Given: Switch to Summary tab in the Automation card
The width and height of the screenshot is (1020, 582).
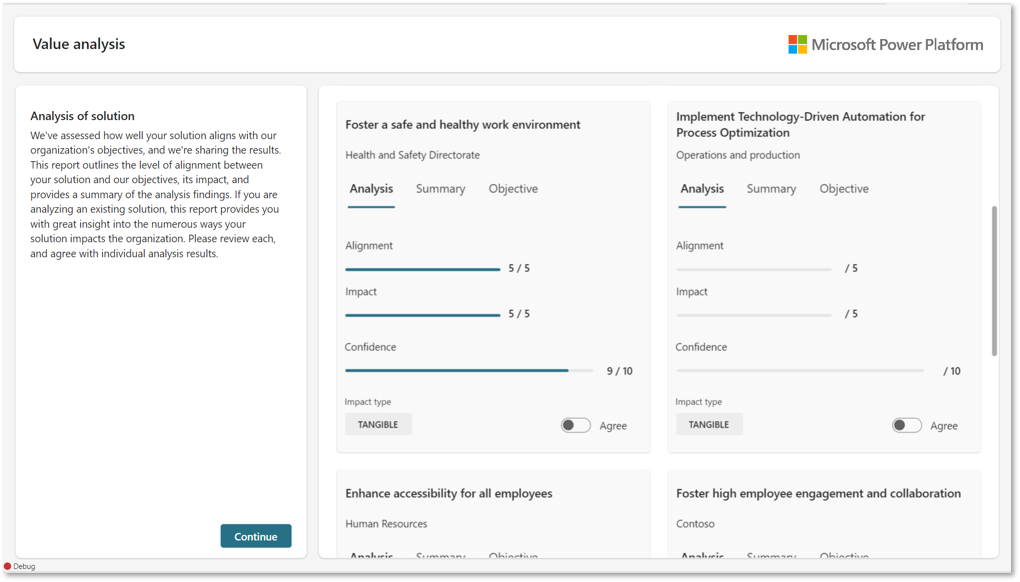Looking at the screenshot, I should coord(771,189).
